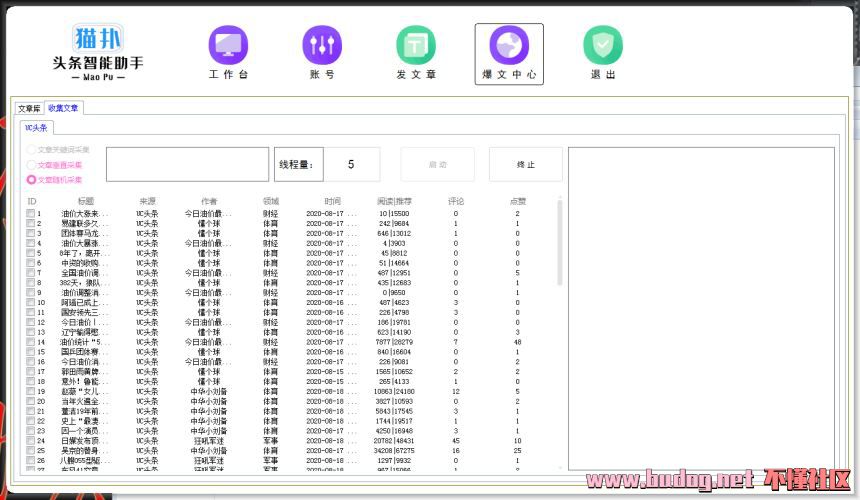The image size is (860, 500).
Task: Sort by the 标题 column header
Action: pos(86,201)
